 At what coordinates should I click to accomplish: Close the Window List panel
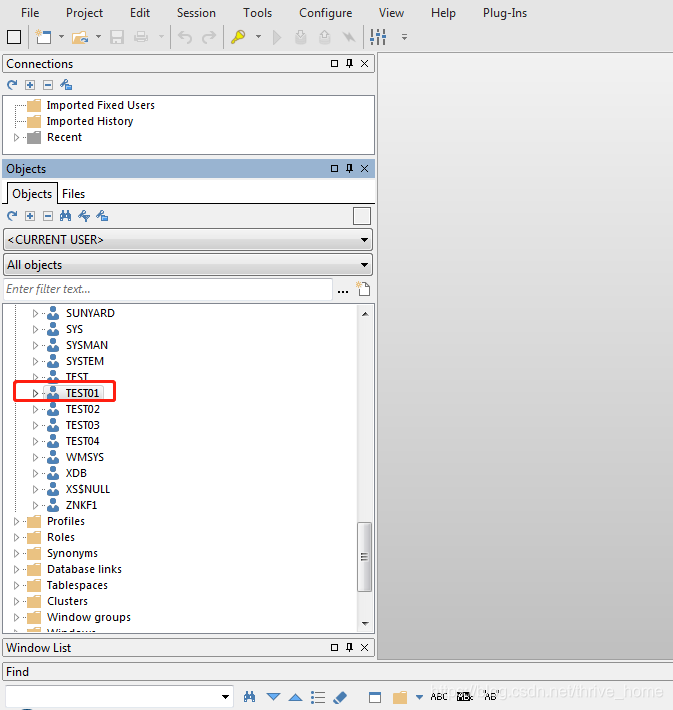coord(364,648)
